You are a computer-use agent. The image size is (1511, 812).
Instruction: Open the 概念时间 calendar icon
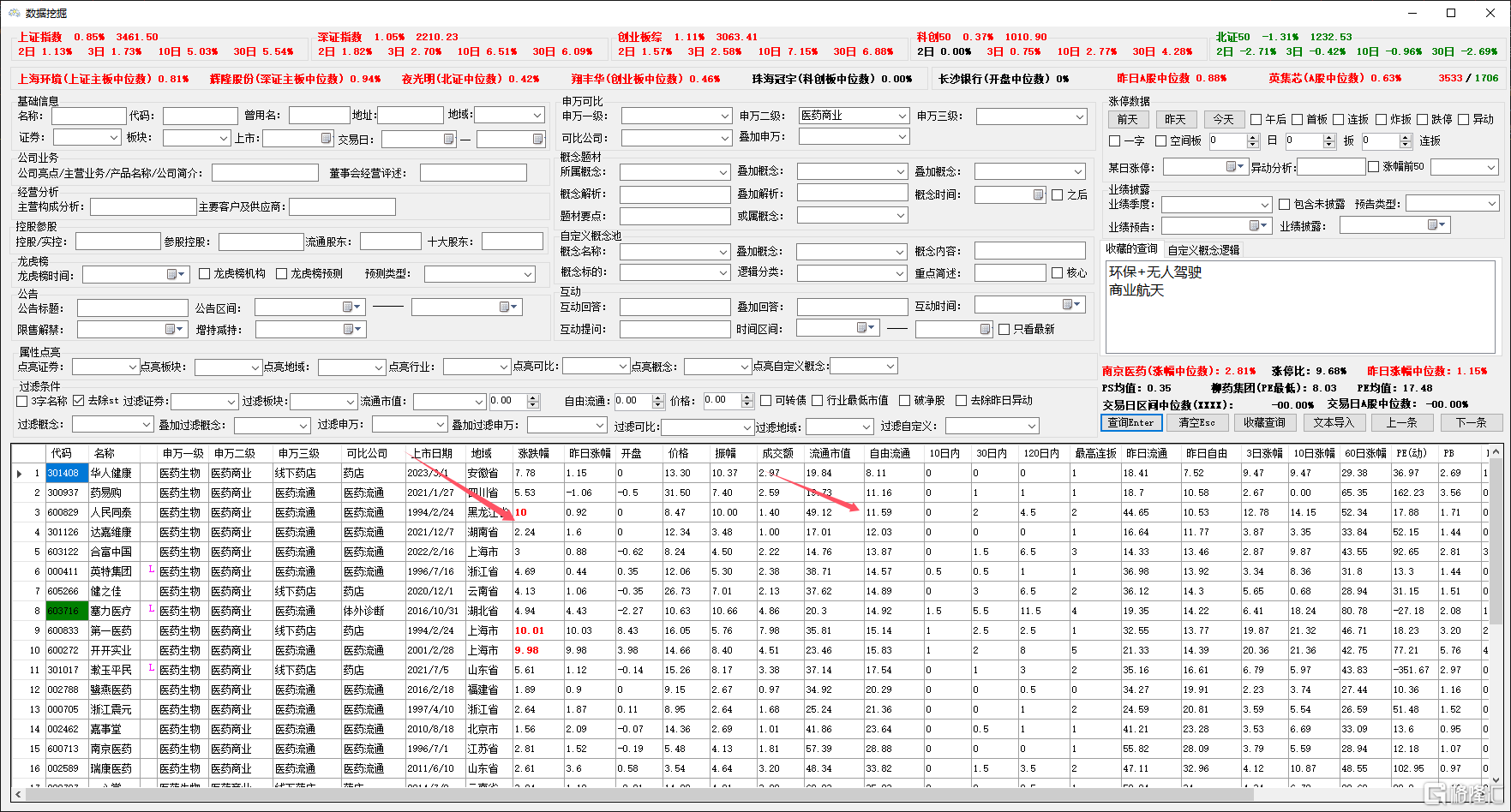pos(1038,194)
